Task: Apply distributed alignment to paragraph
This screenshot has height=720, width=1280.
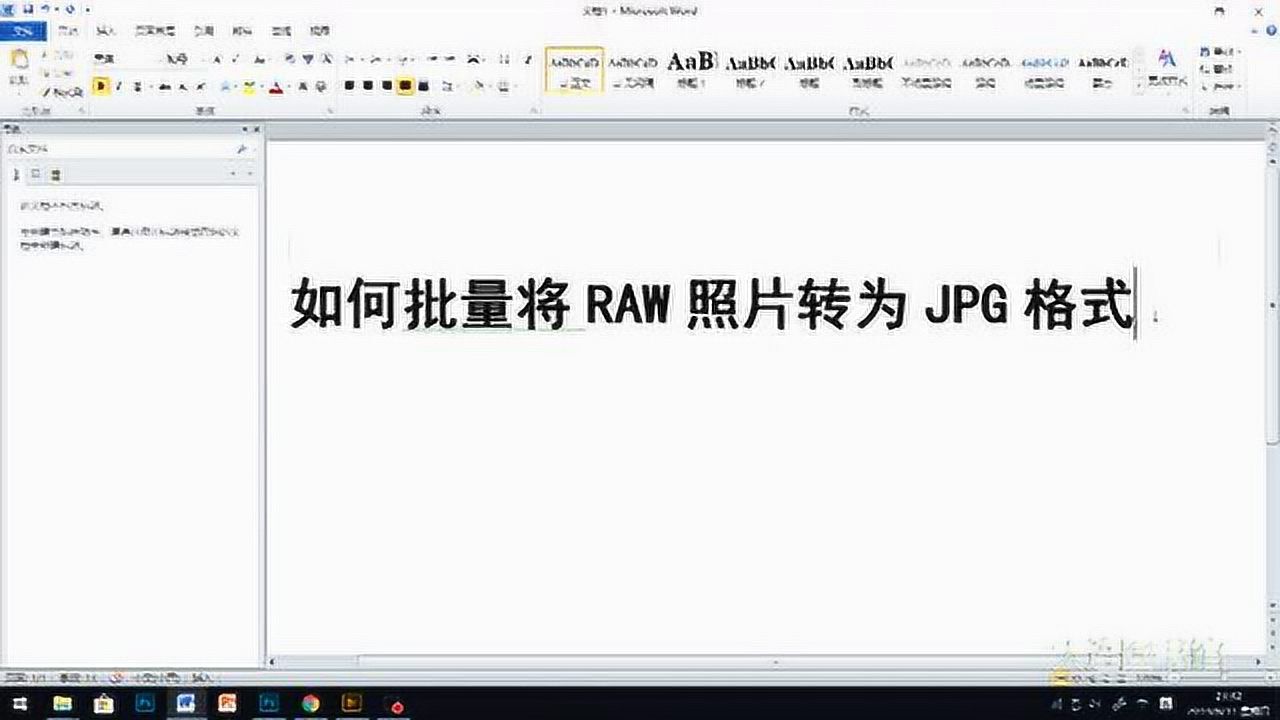Action: (423, 86)
